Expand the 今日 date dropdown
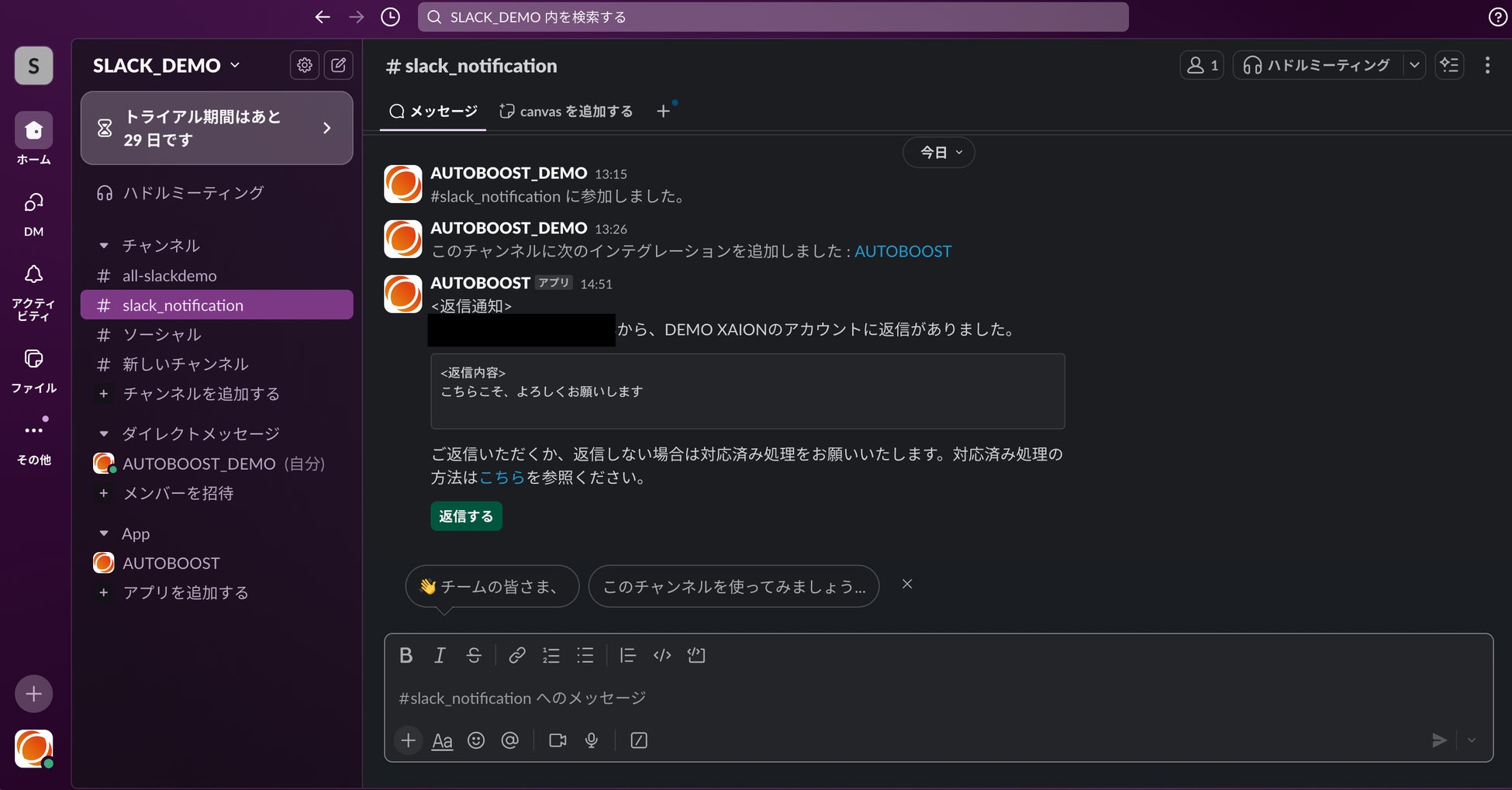Screen dimensions: 1512x790 coord(939,153)
